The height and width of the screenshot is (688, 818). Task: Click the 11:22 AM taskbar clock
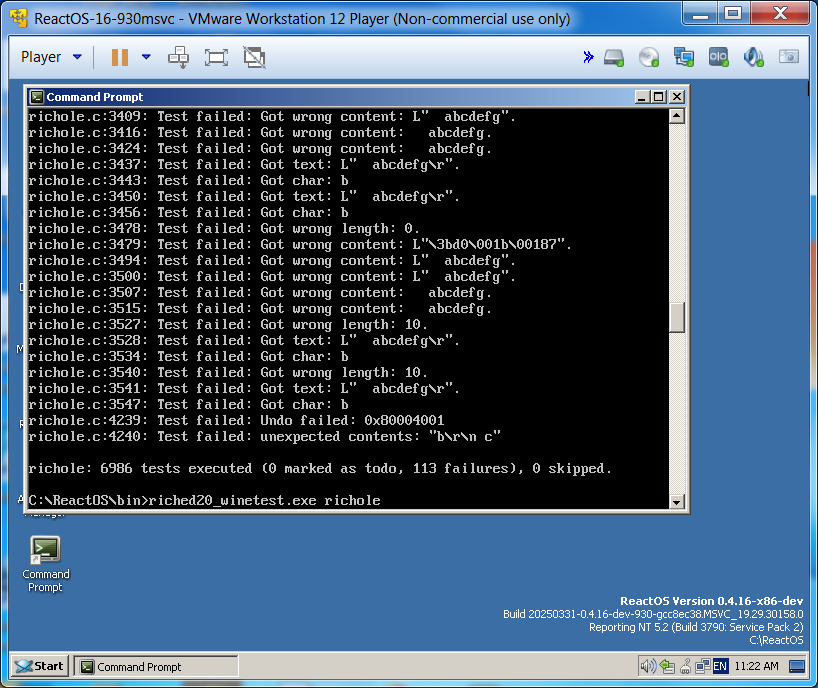756,666
